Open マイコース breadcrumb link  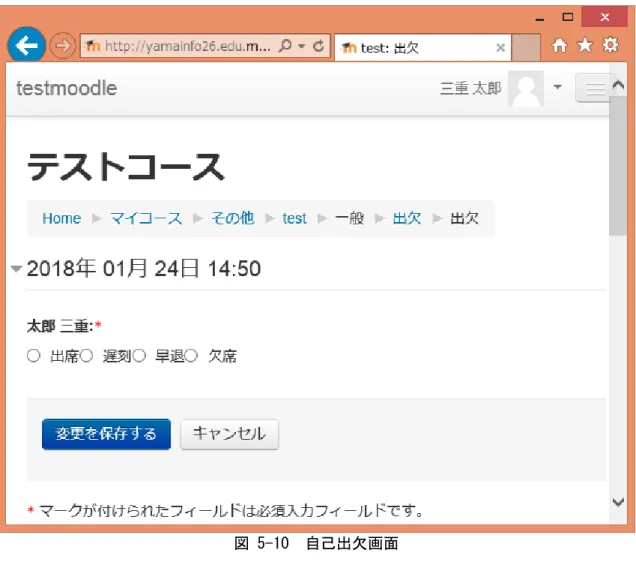[x=146, y=219]
